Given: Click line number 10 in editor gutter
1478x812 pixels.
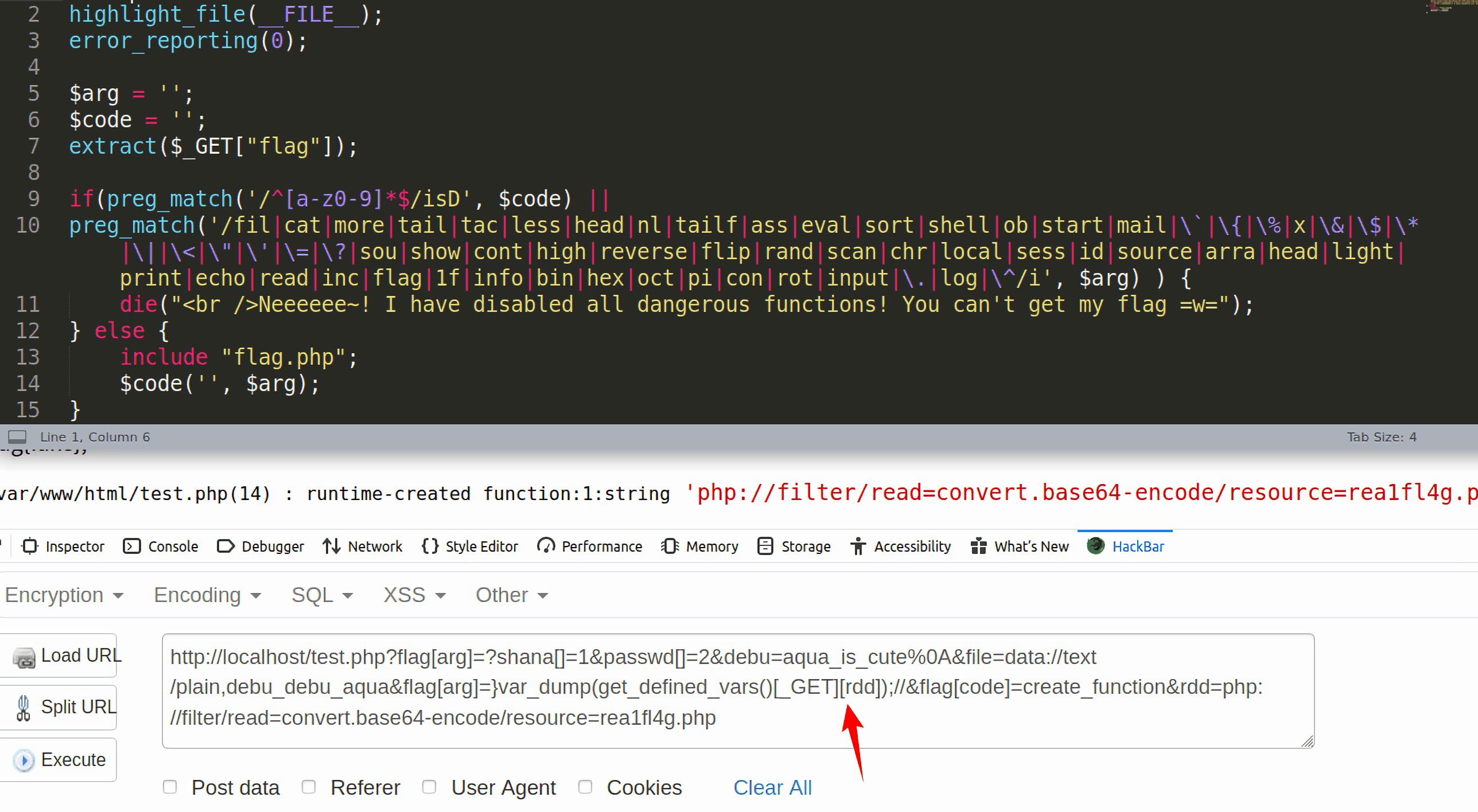Looking at the screenshot, I should point(28,225).
